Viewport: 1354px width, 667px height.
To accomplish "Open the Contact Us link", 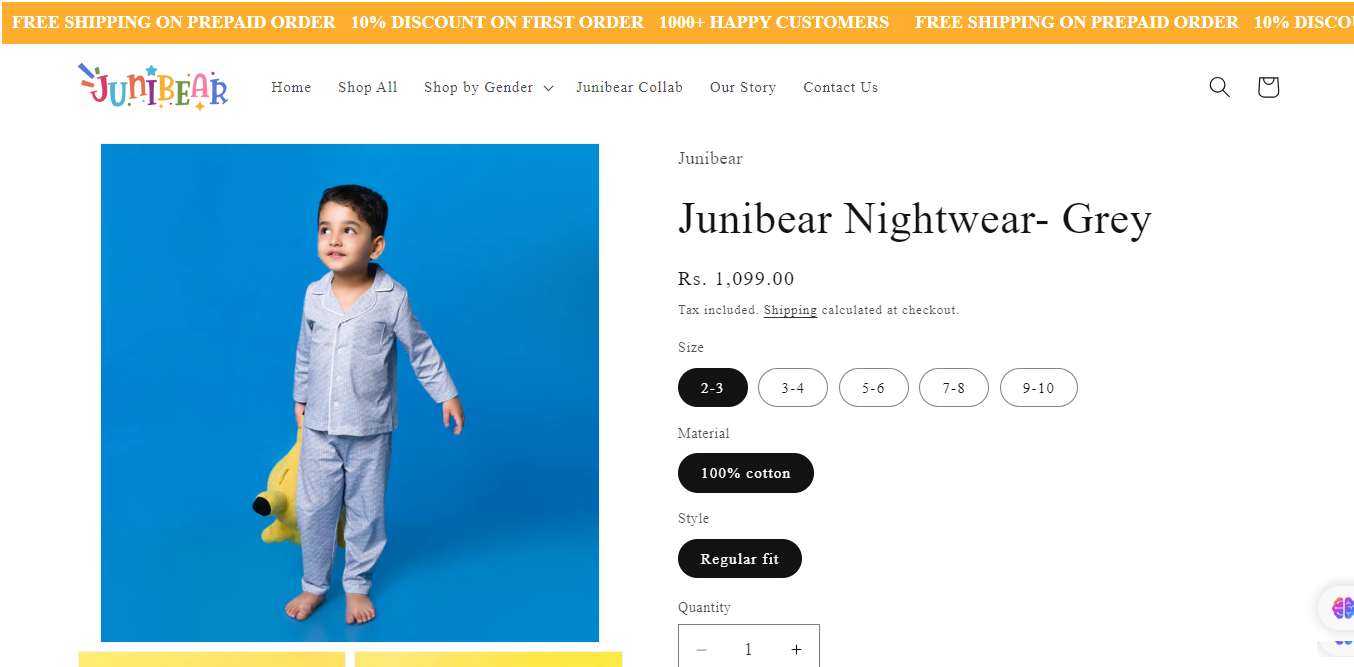I will click(x=841, y=88).
